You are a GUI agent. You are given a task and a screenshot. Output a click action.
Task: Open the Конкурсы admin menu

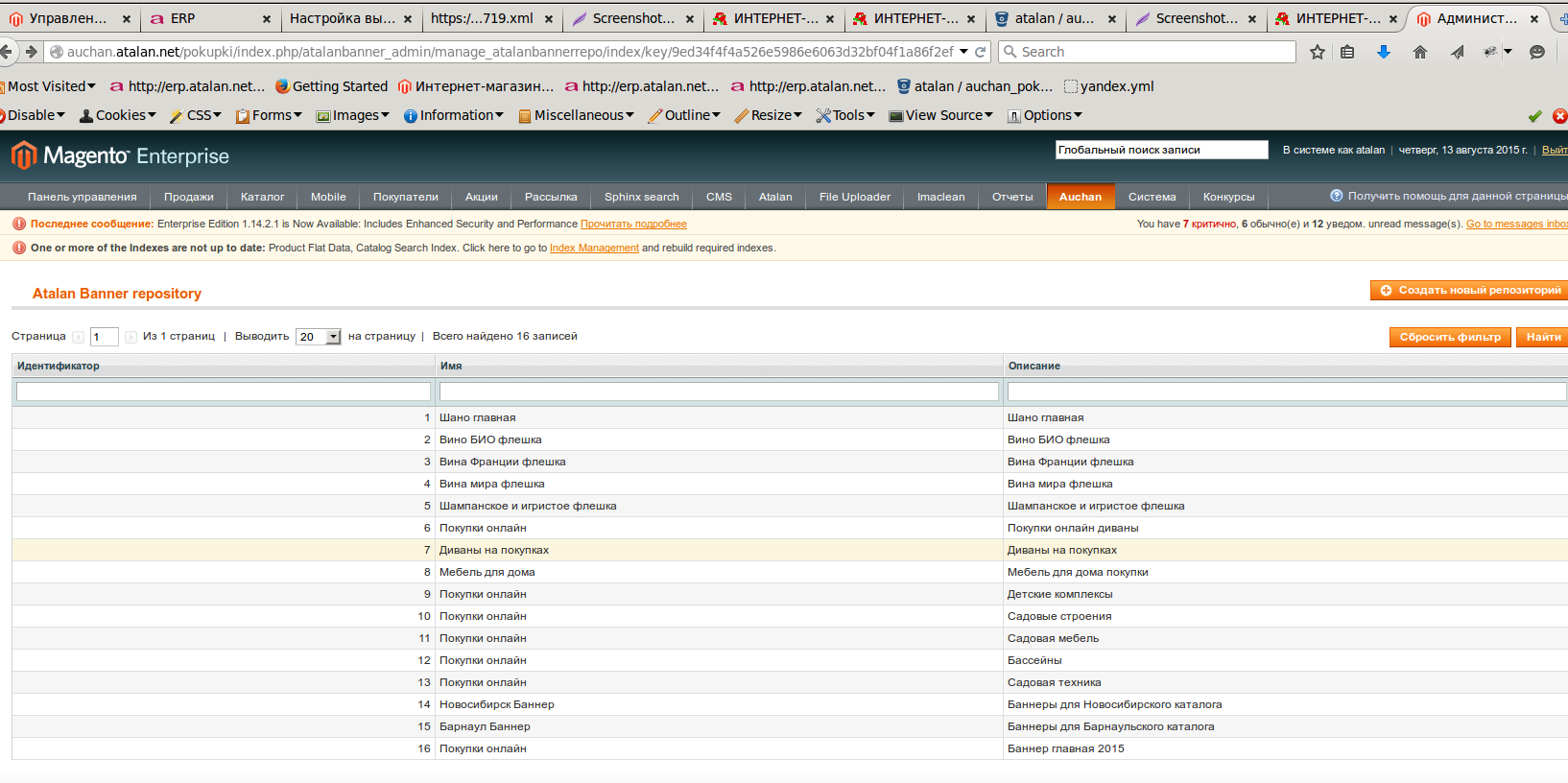[1229, 197]
